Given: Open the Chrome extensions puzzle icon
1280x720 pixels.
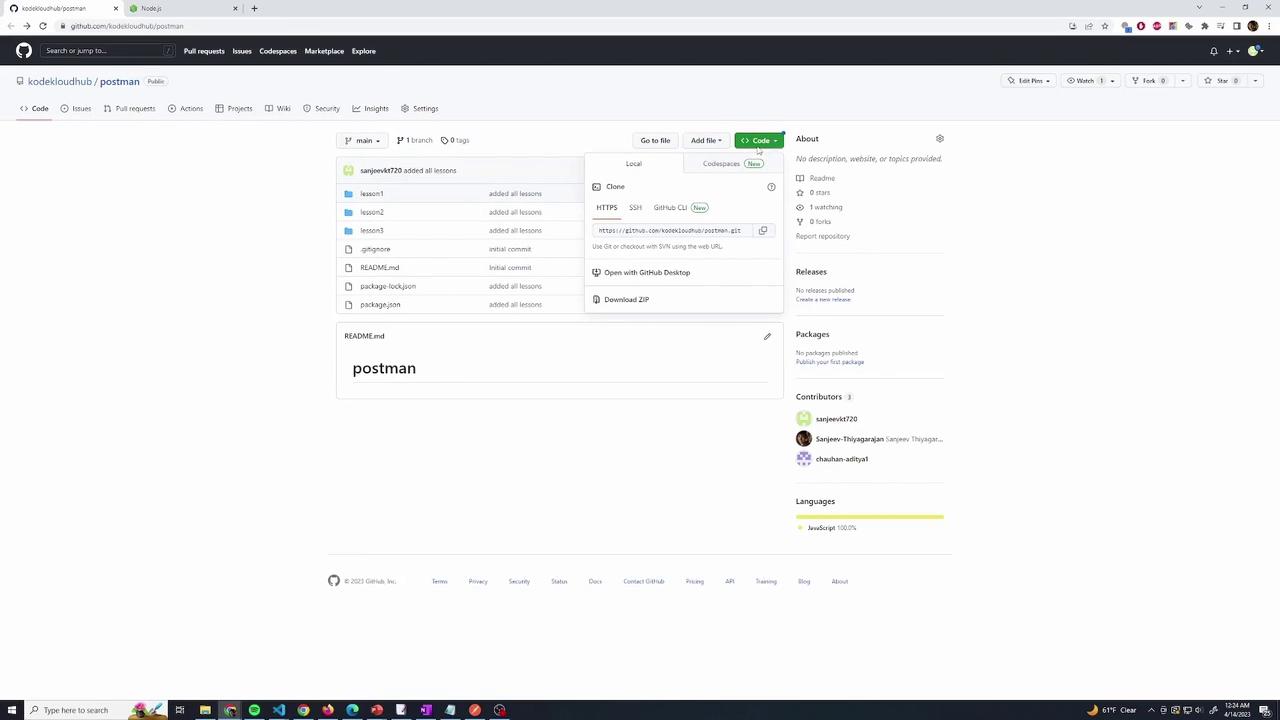Looking at the screenshot, I should click(x=1205, y=26).
